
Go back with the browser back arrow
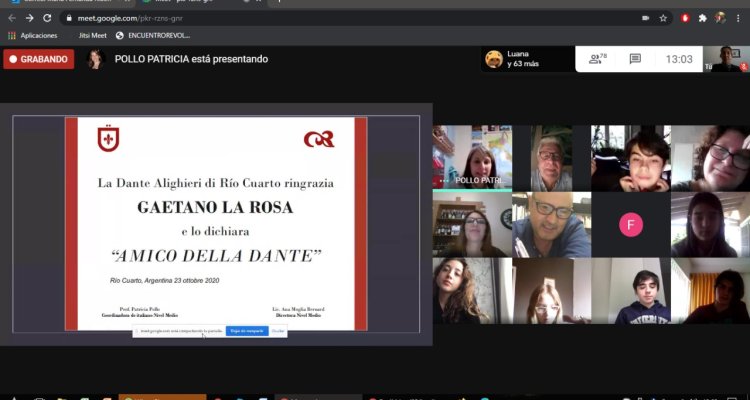pyautogui.click(x=12, y=18)
